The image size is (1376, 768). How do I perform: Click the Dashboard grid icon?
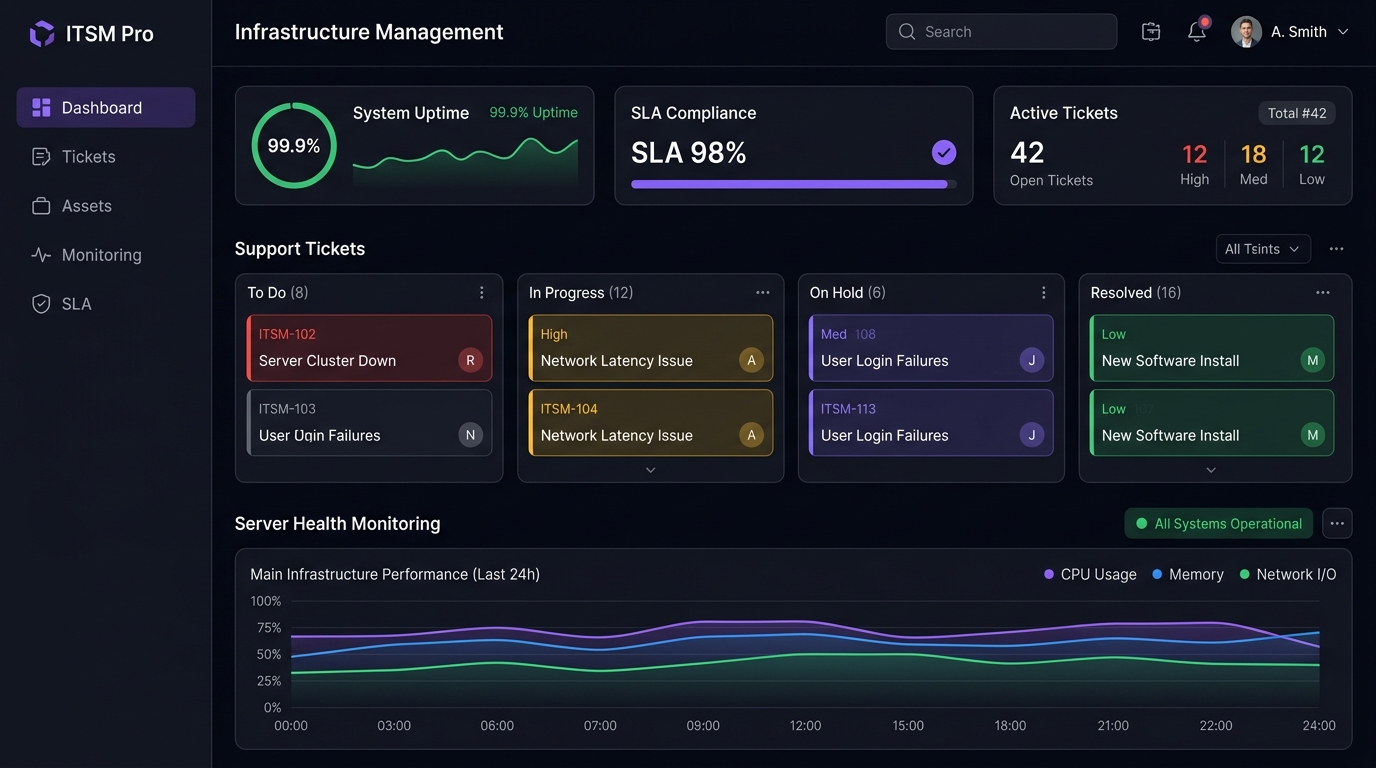[41, 107]
